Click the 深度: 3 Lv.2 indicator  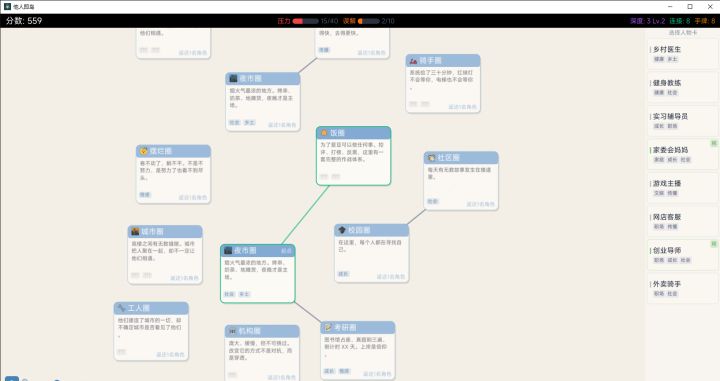(x=647, y=21)
